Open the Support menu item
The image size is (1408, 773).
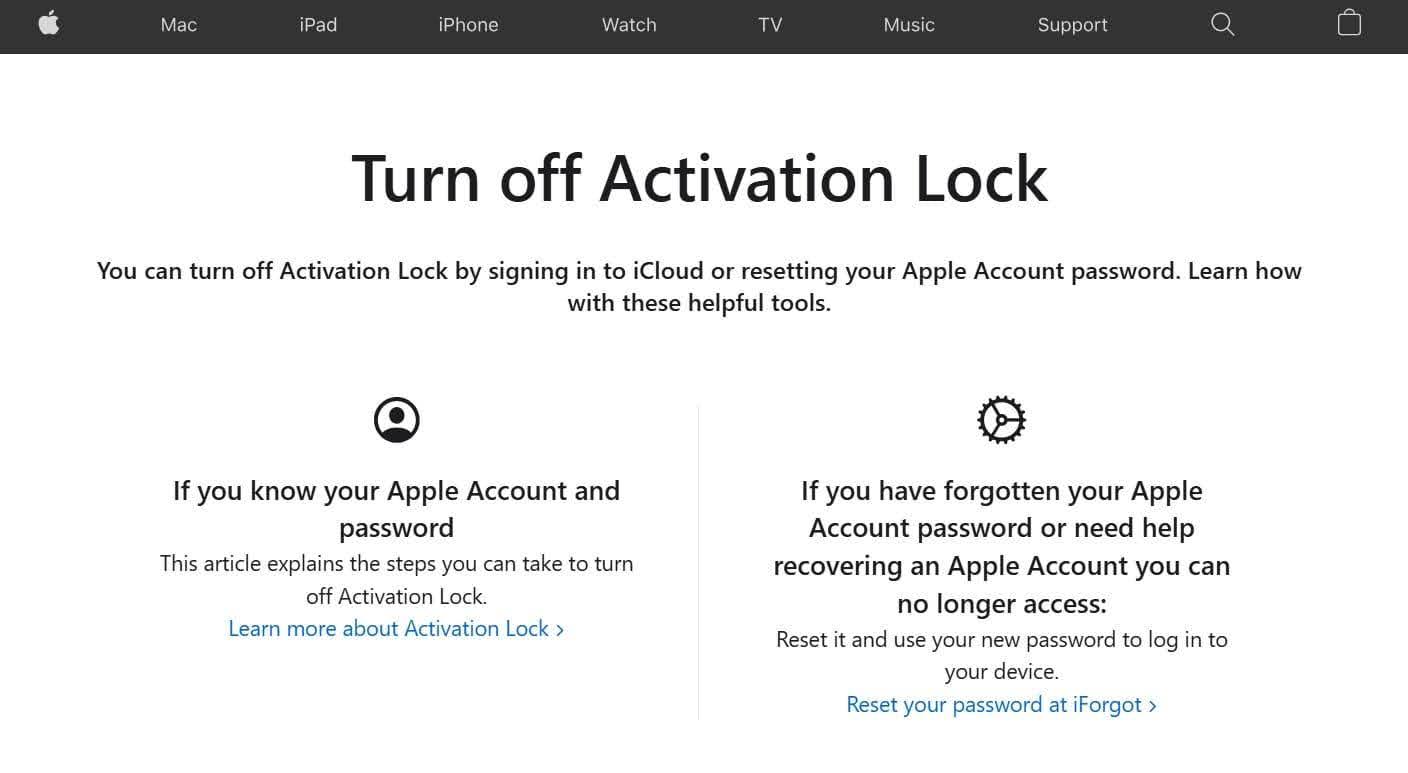1072,25
